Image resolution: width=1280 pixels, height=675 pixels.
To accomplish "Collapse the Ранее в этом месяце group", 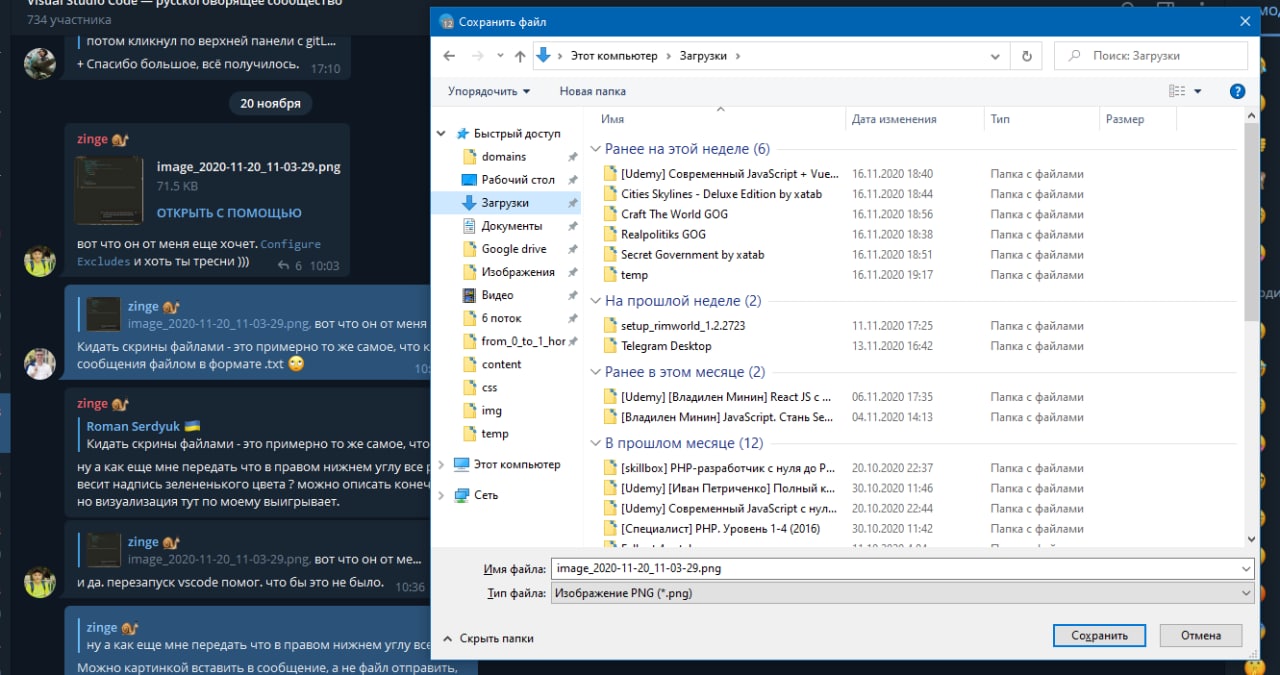I will pyautogui.click(x=595, y=372).
